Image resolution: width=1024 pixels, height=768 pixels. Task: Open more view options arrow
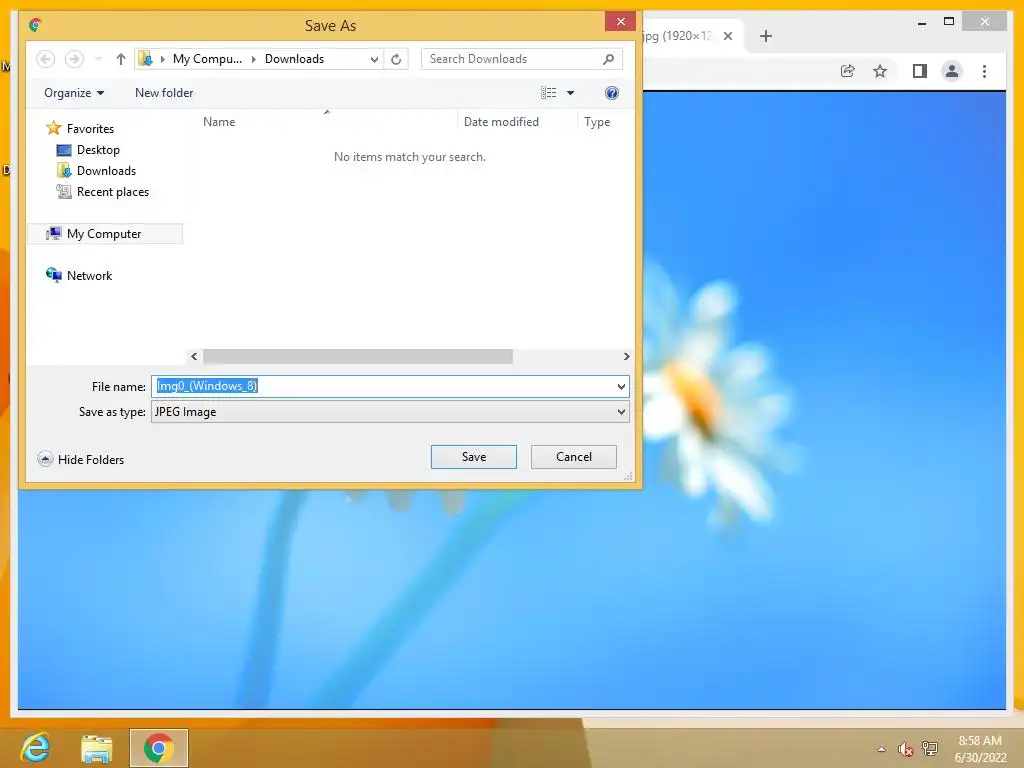570,93
